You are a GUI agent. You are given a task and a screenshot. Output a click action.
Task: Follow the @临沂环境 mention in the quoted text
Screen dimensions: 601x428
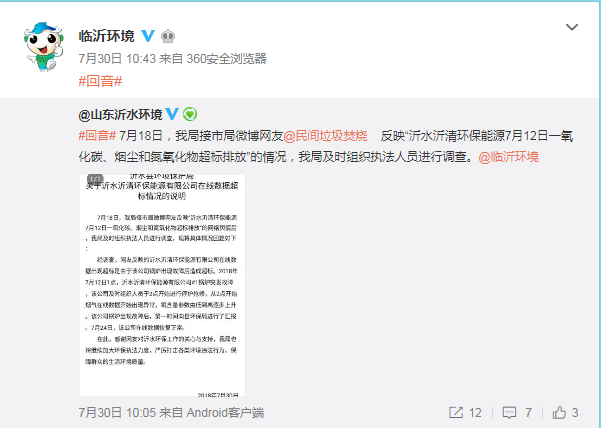[x=509, y=157]
